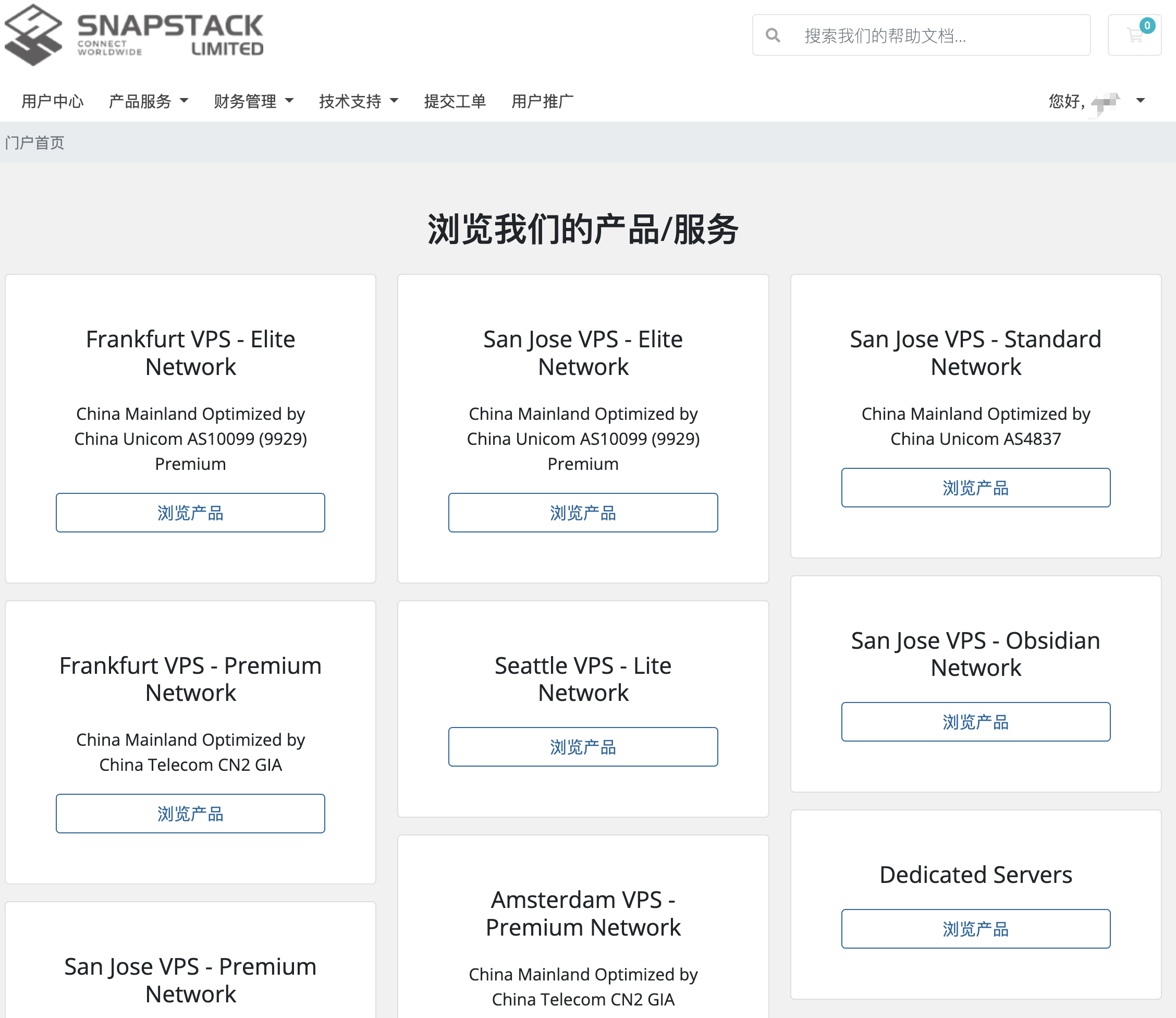This screenshot has width=1176, height=1018.
Task: Click the 门户首页 breadcrumb
Action: point(34,142)
